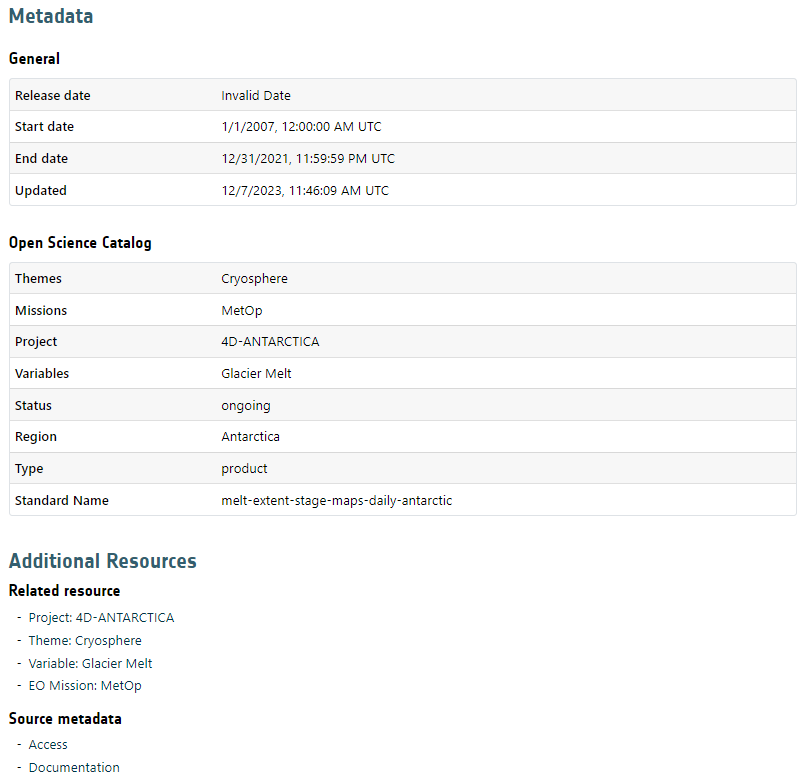Screen dimensions: 804x782
Task: Click the product value in Type row
Action: [x=244, y=469]
